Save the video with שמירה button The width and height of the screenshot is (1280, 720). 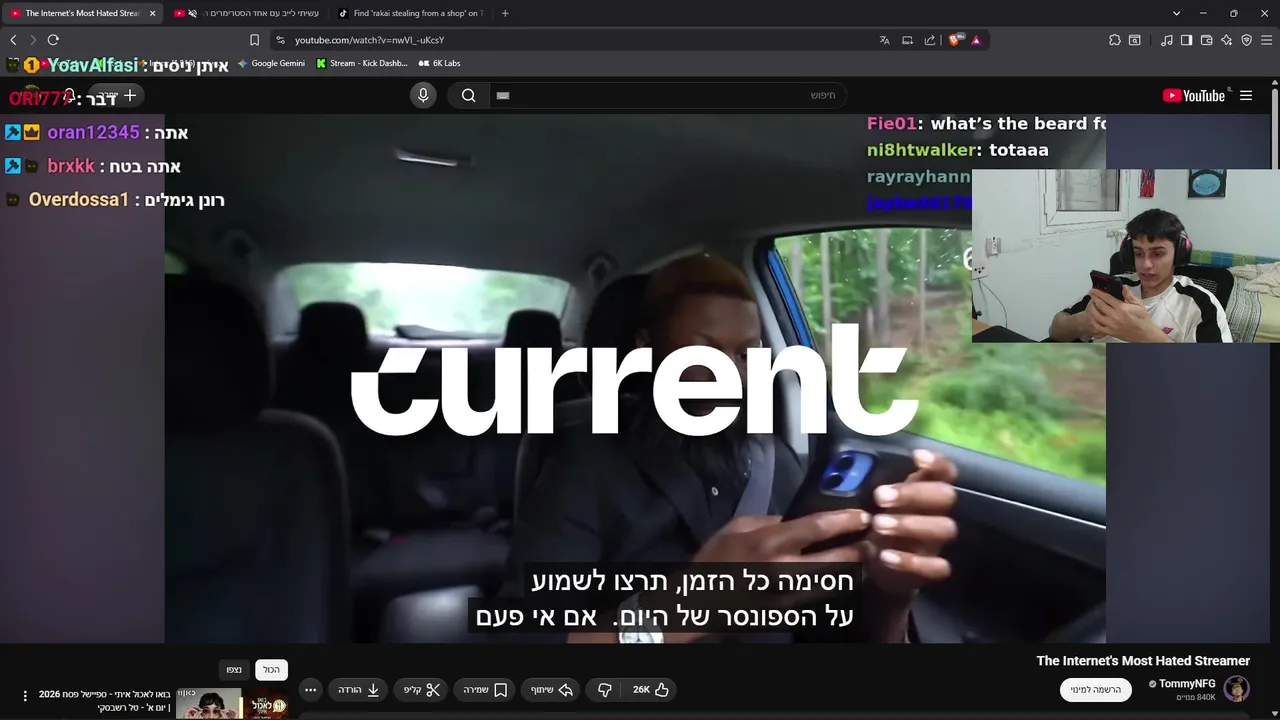click(485, 690)
